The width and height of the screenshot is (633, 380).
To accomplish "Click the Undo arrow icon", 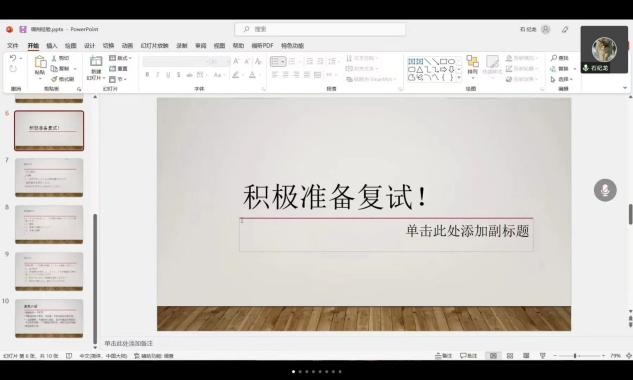I will (13, 58).
